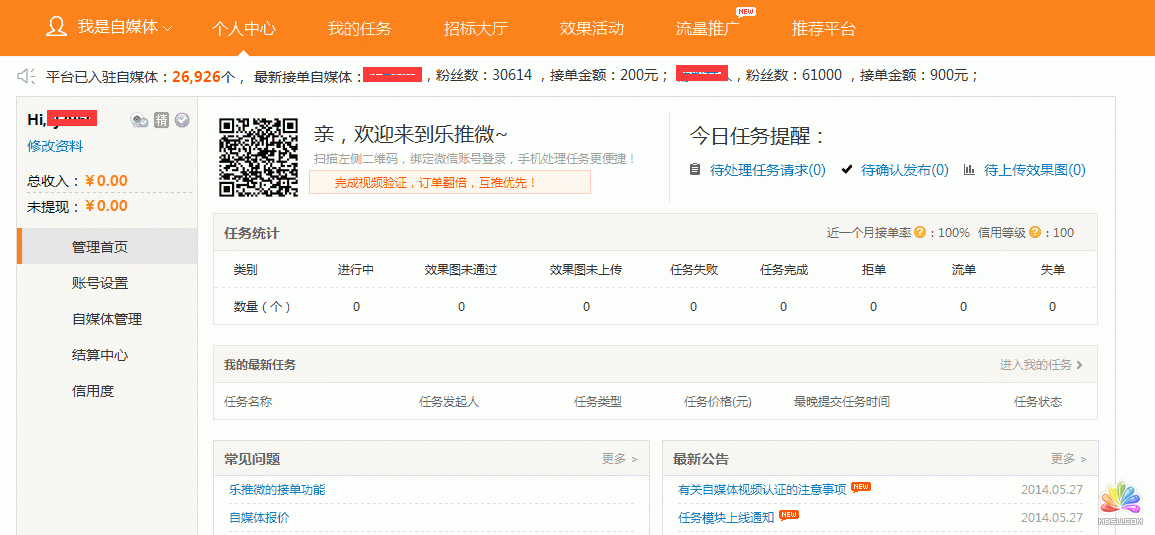Click the verified checkmark badge beside username

[x=182, y=121]
